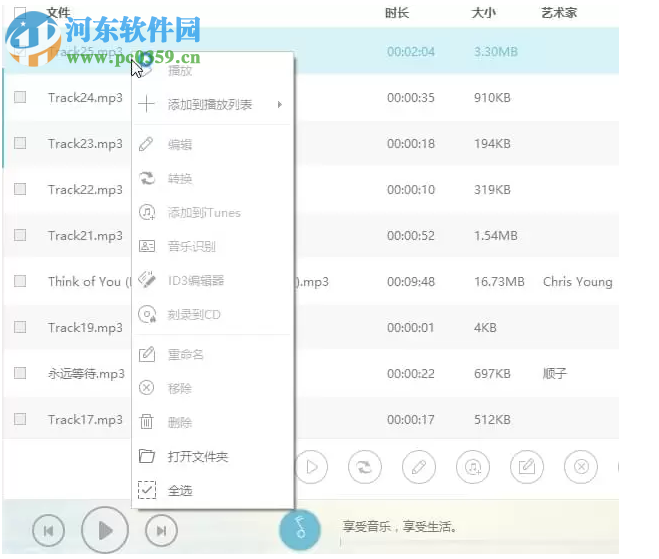Click the trash can icon beside 删除

[146, 422]
